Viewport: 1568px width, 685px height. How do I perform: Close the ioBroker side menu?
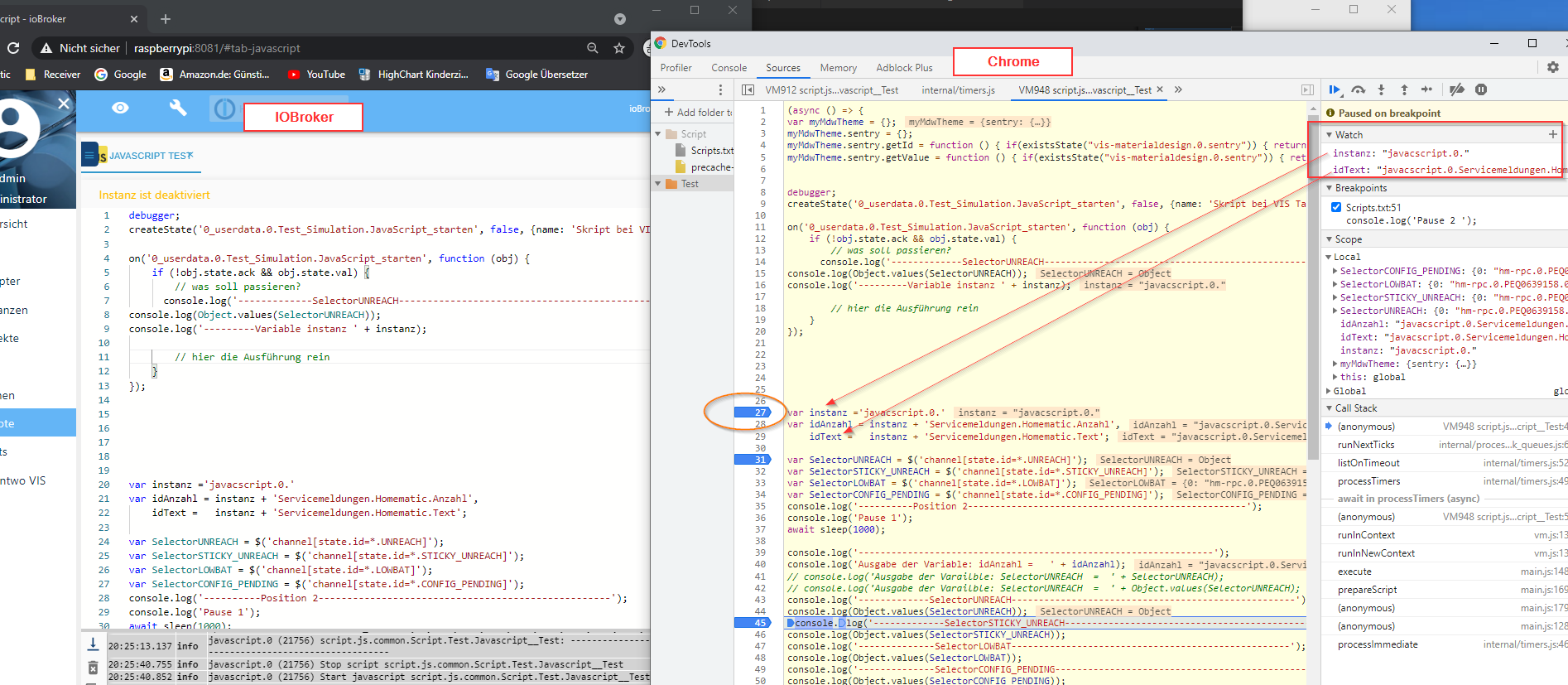tap(64, 104)
